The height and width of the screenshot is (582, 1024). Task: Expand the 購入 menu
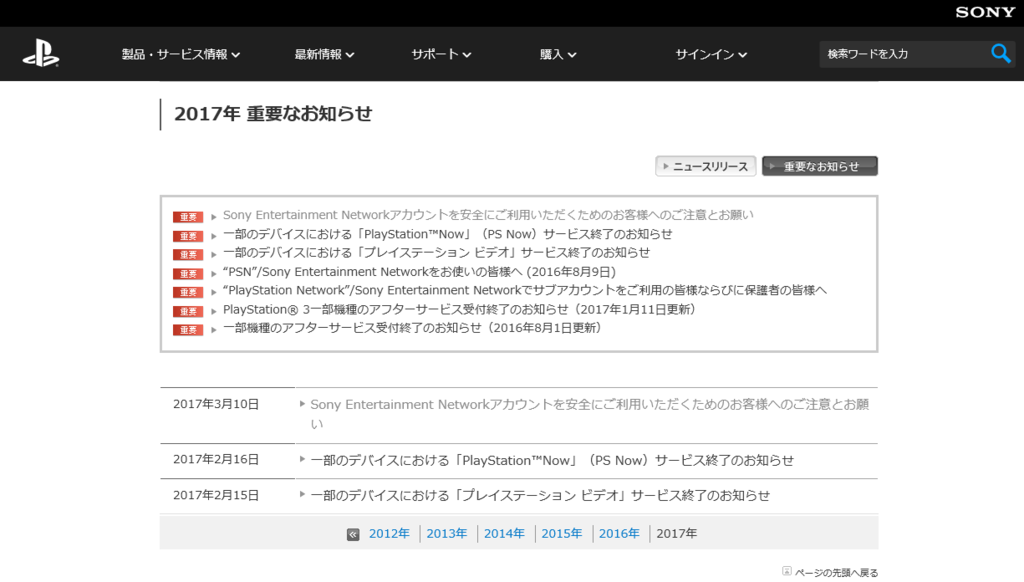click(558, 54)
